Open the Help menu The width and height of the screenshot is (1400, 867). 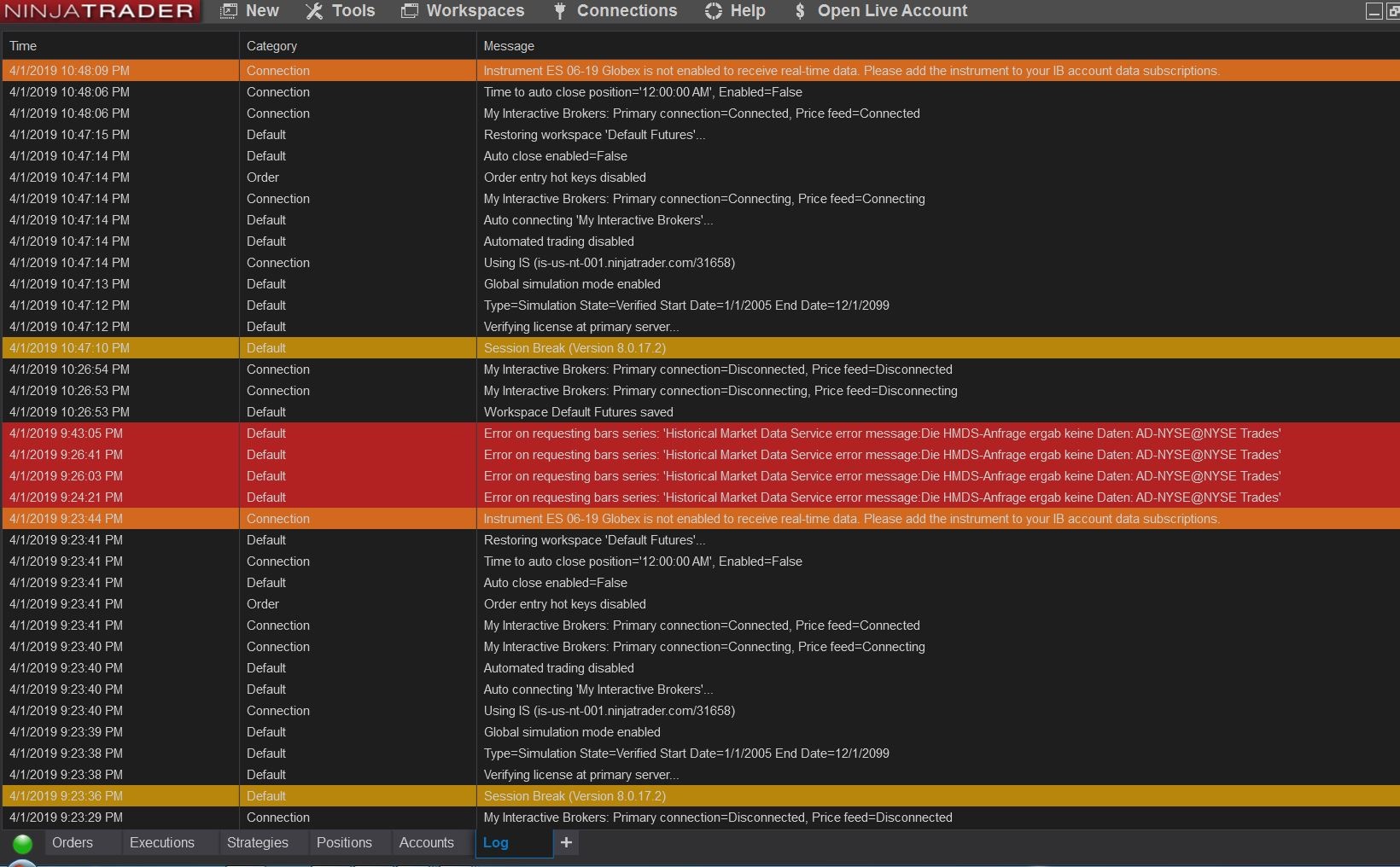pos(735,11)
